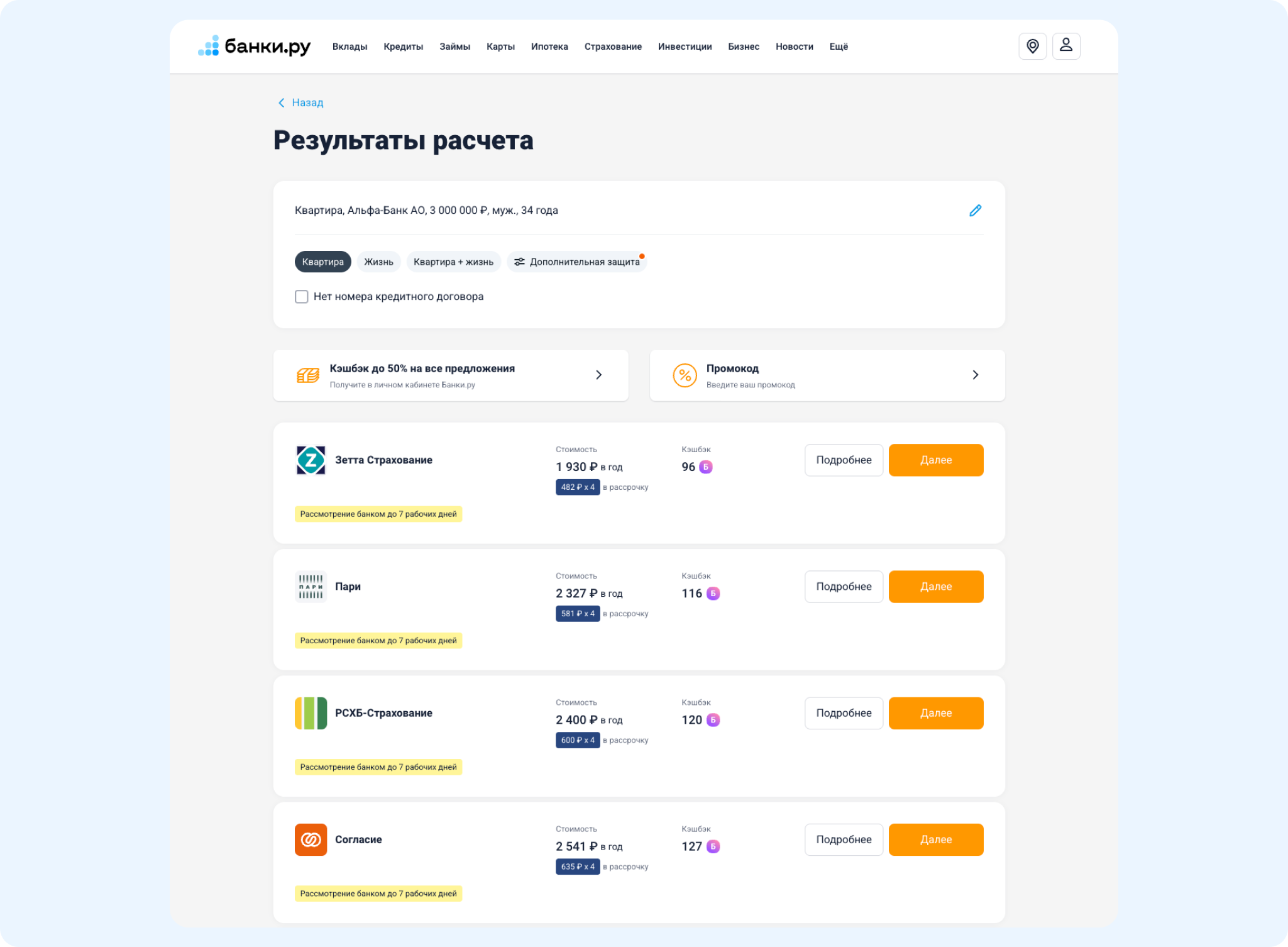
Task: Open the Страхование menu item
Action: pyautogui.click(x=613, y=47)
